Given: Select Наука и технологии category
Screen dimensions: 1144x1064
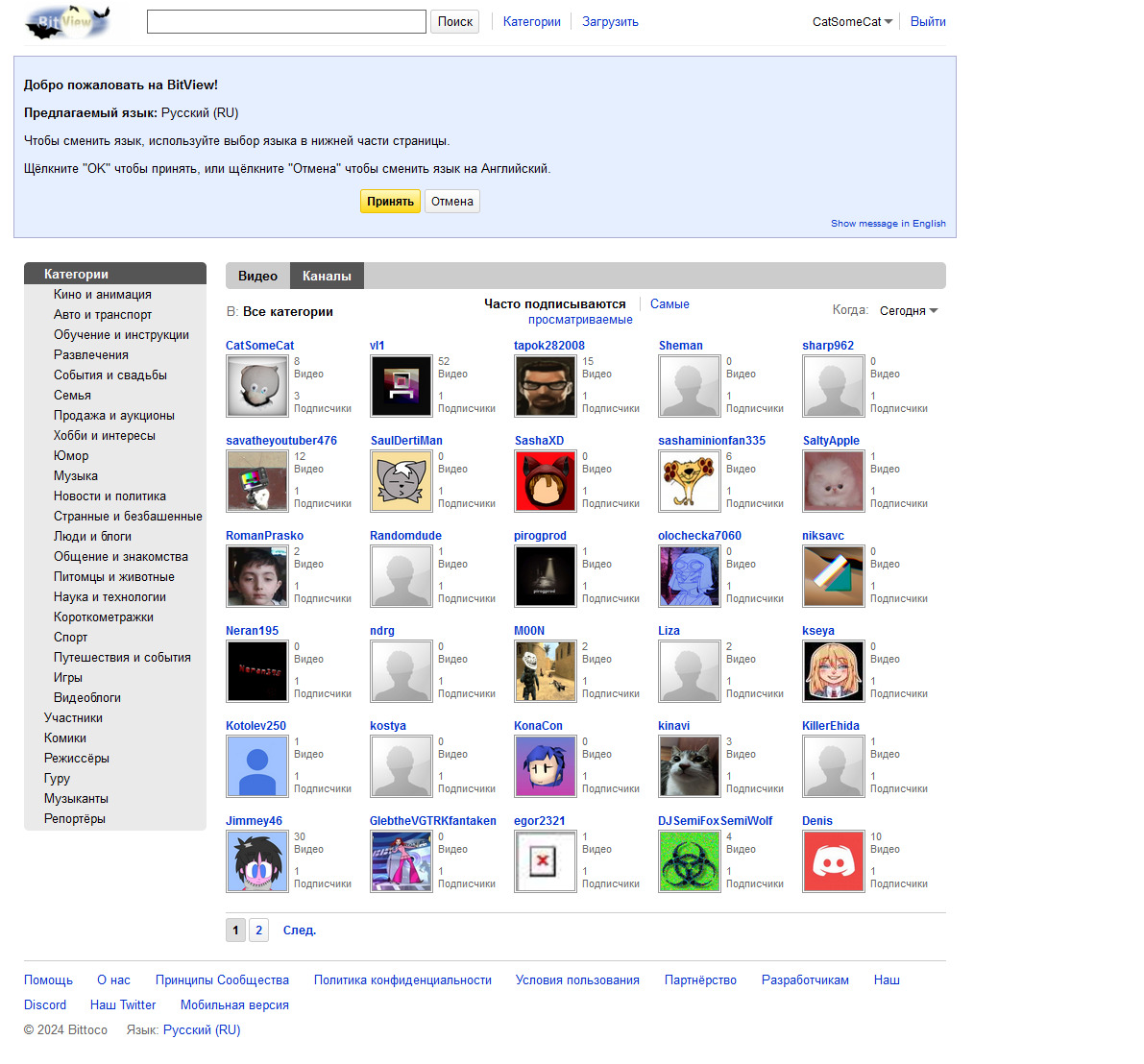Looking at the screenshot, I should pos(110,596).
